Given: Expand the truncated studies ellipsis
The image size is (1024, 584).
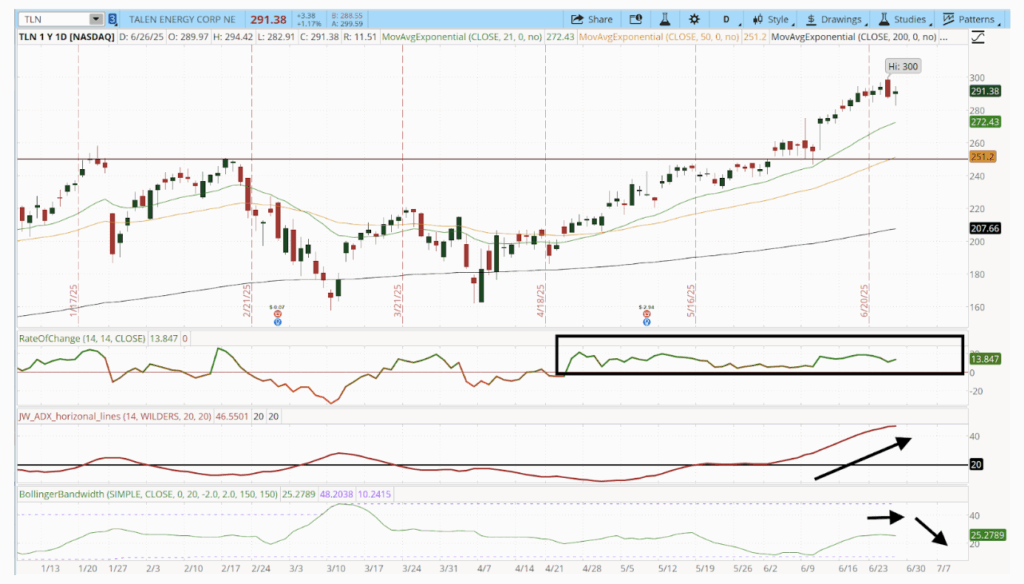Looking at the screenshot, I should pyautogui.click(x=943, y=37).
